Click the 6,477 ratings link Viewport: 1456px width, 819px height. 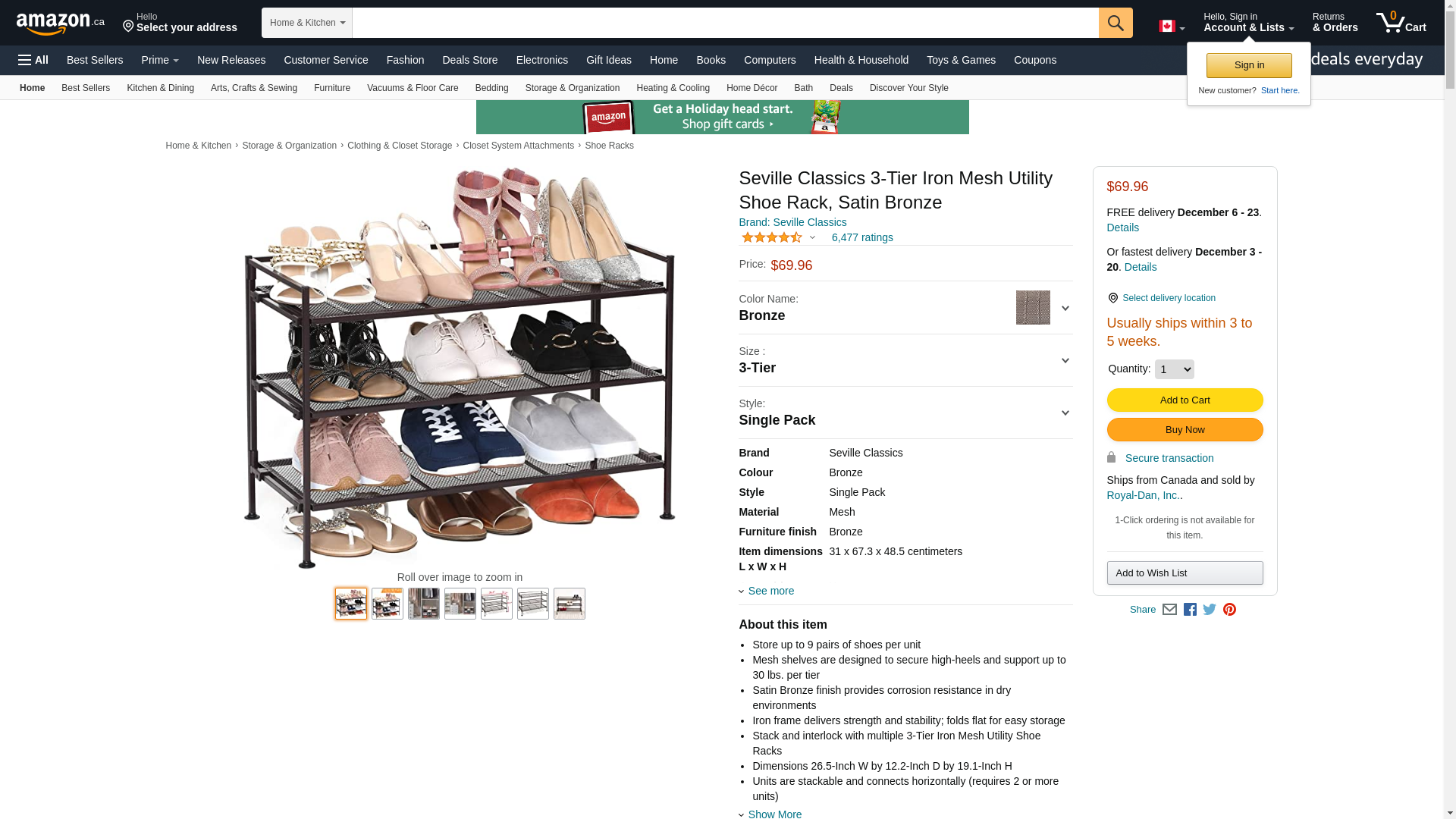pos(861,237)
